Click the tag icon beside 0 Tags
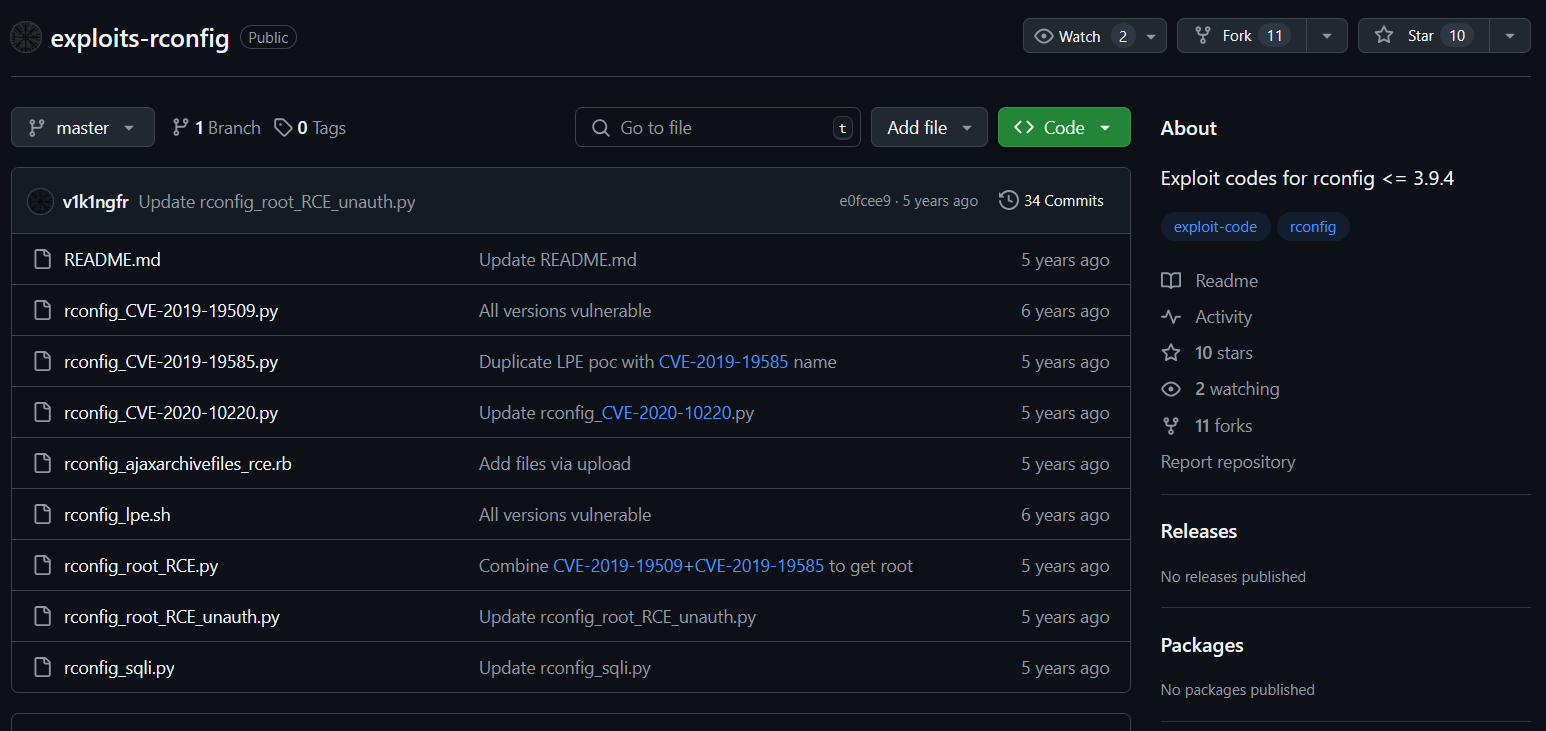The image size is (1546, 731). coord(284,128)
